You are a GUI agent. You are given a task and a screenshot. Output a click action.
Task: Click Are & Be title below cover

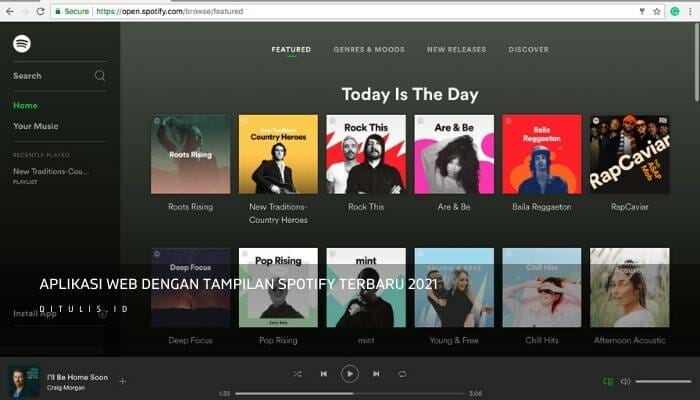click(x=454, y=207)
